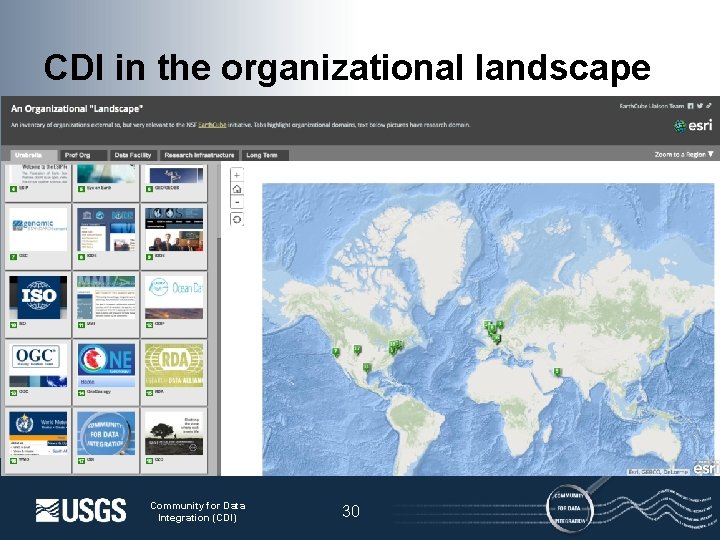Click the green number 12 badge under Ocean Data

[x=149, y=325]
